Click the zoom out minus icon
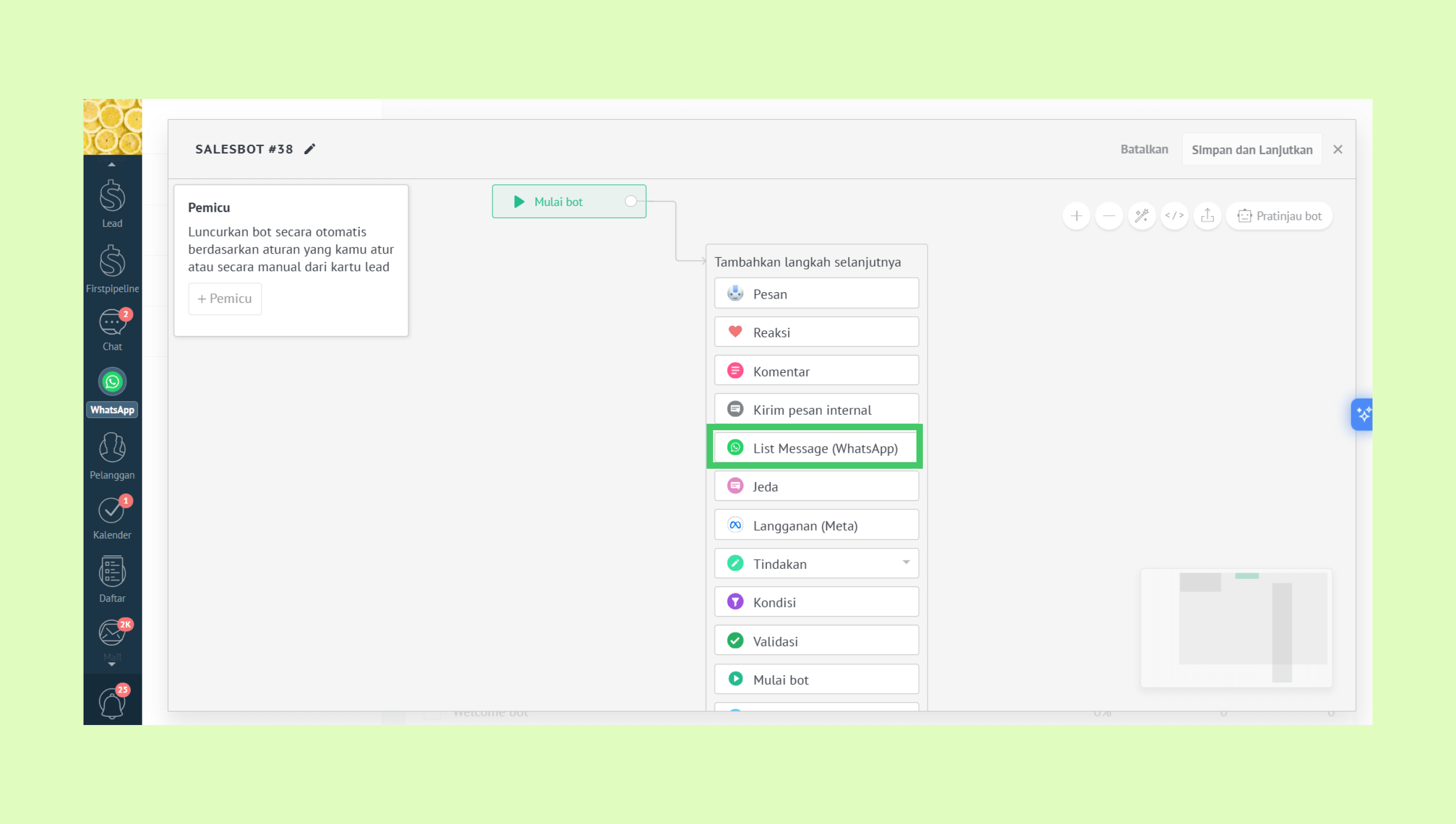Screen dimensions: 1456x824 click(1109, 216)
